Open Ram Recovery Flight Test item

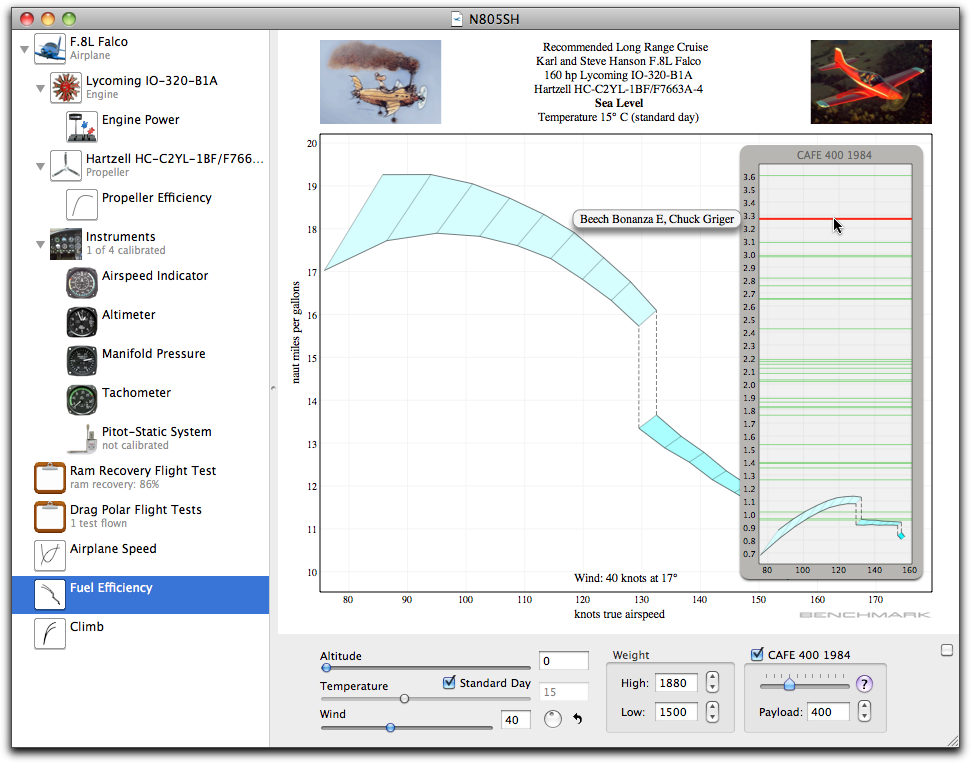click(x=141, y=477)
